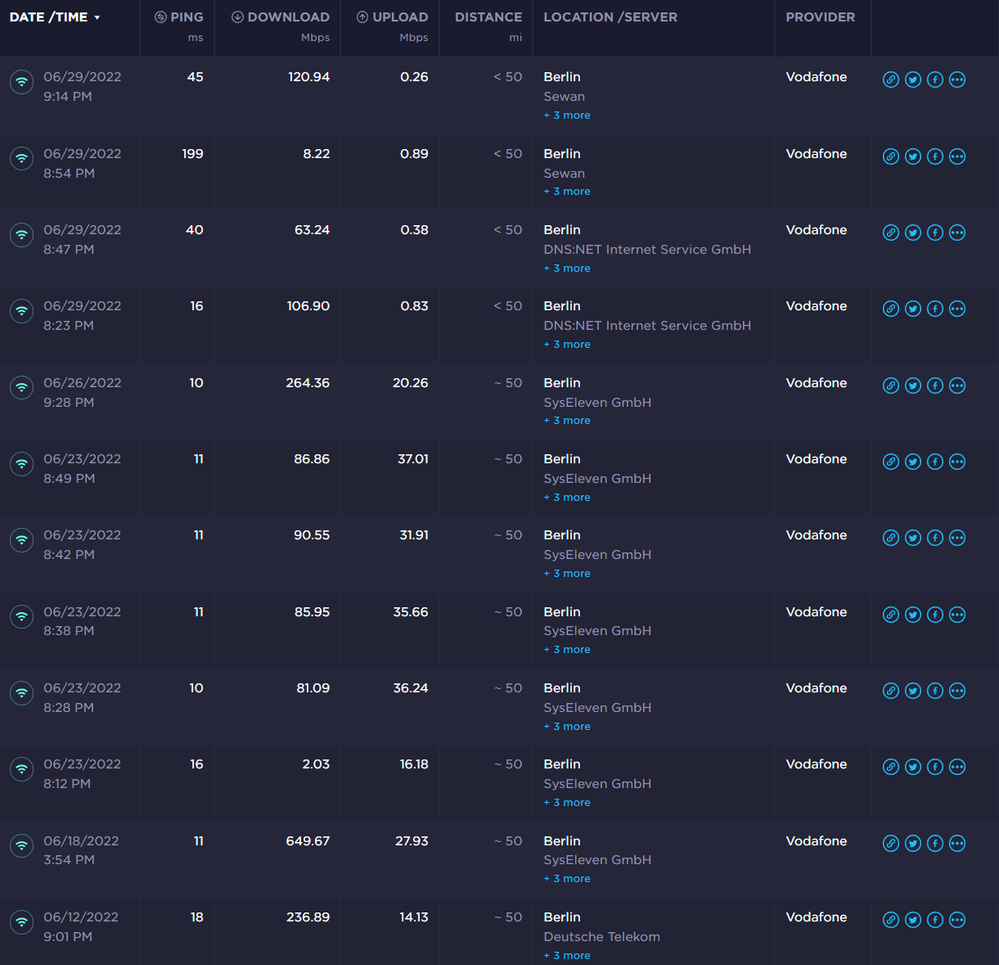999x965 pixels.
Task: Click Vodafone provider in 06/26/2022 row
Action: pos(816,383)
